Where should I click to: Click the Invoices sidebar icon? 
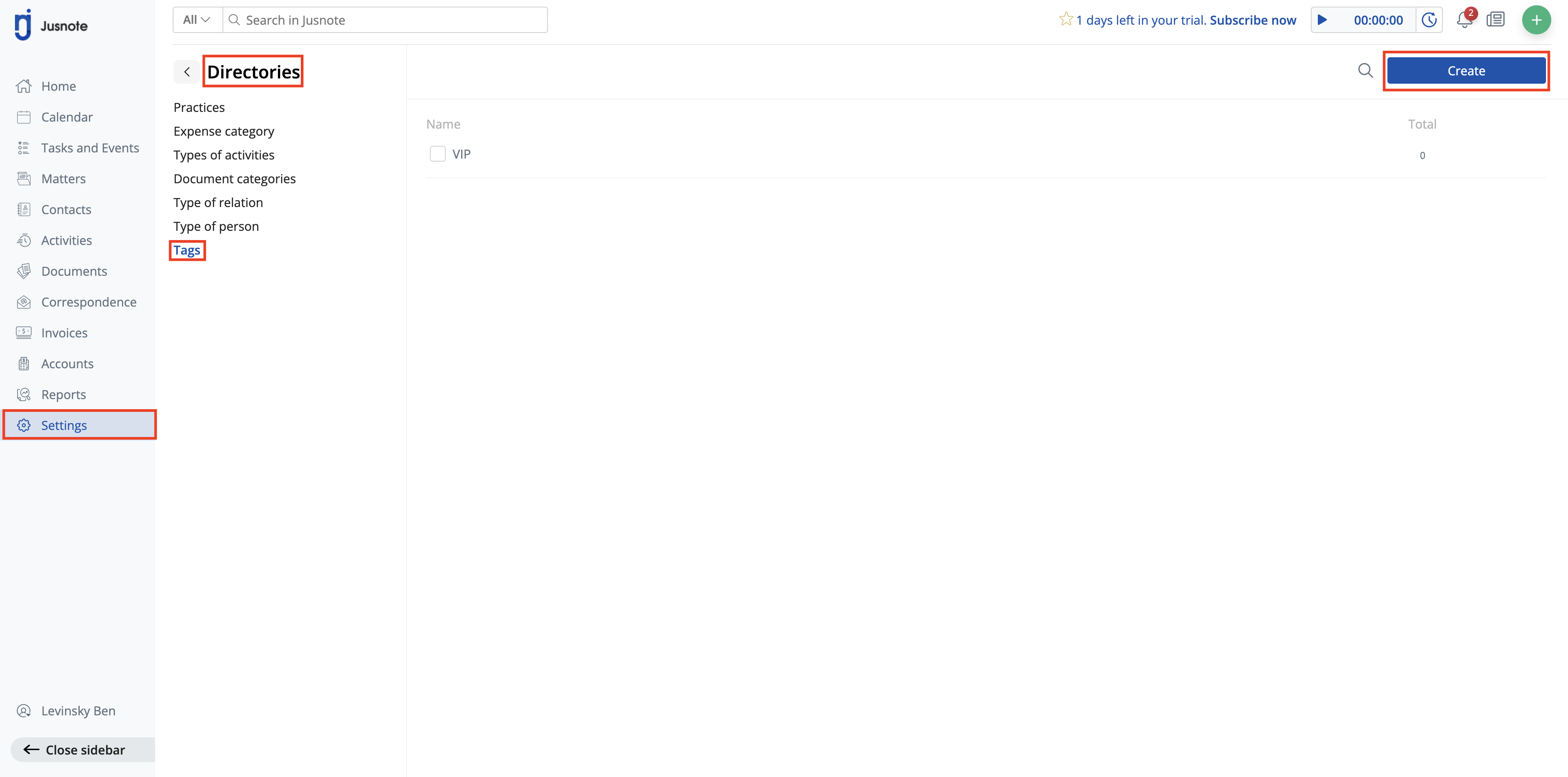click(x=24, y=333)
